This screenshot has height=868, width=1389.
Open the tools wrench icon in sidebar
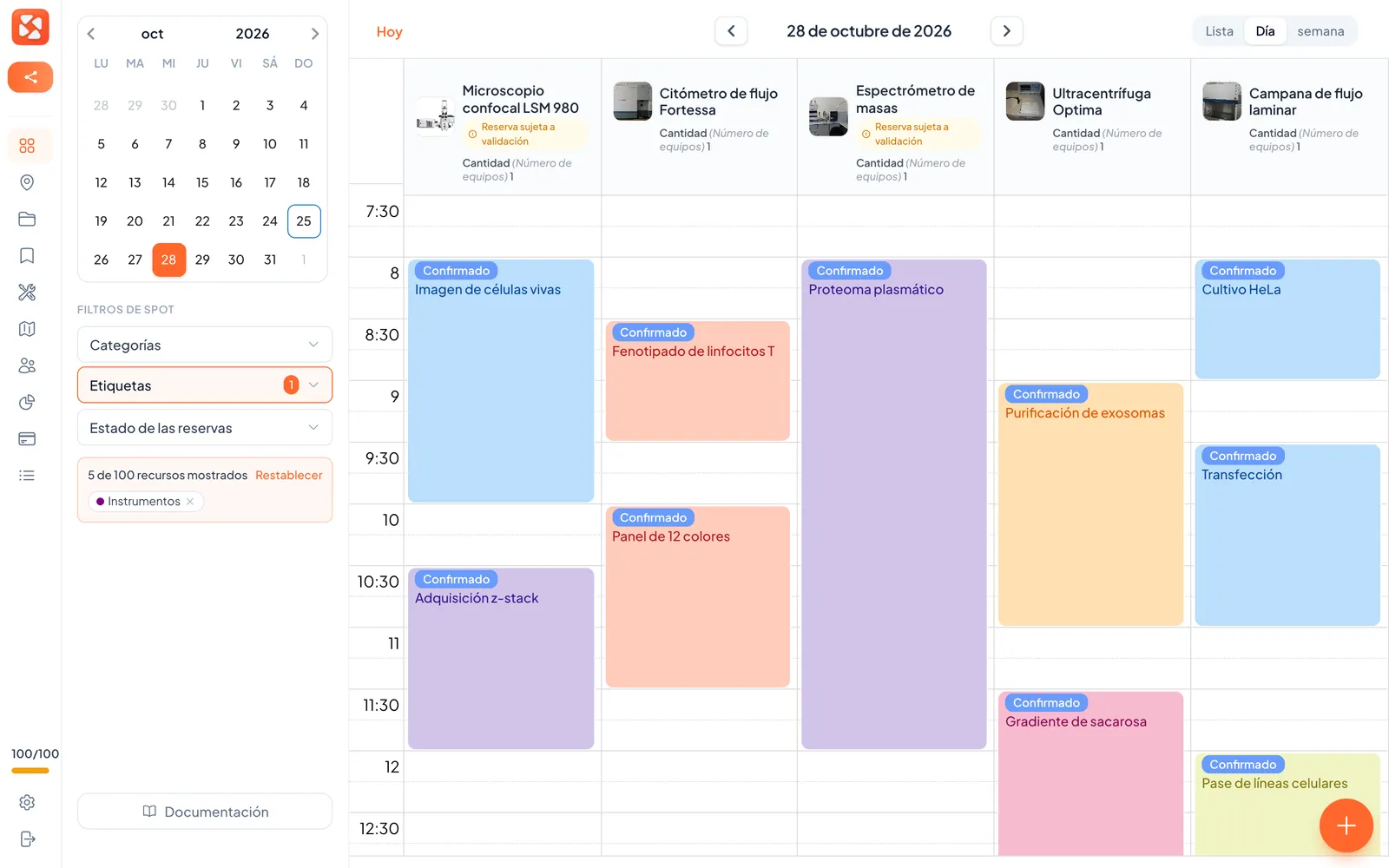point(27,293)
